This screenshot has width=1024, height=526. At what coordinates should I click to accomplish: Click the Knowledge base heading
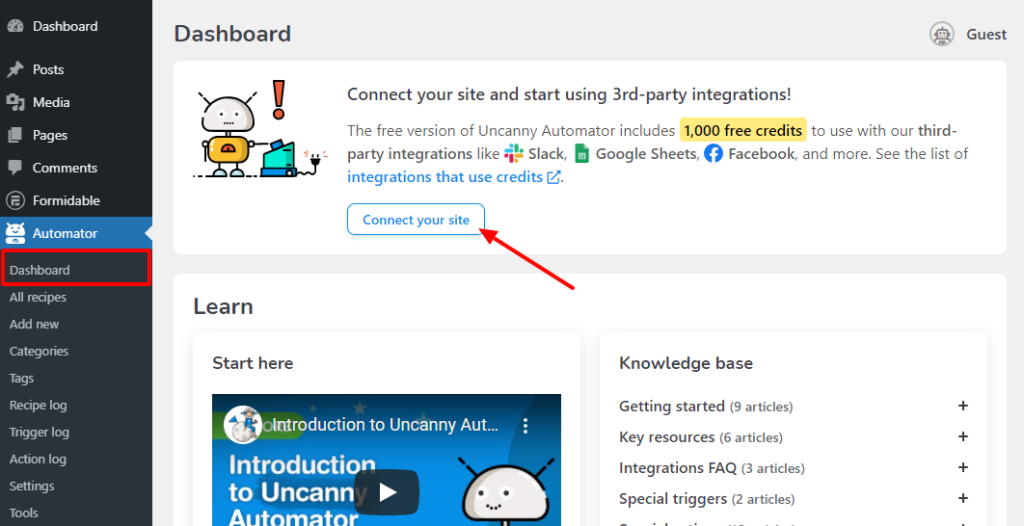[x=686, y=363]
